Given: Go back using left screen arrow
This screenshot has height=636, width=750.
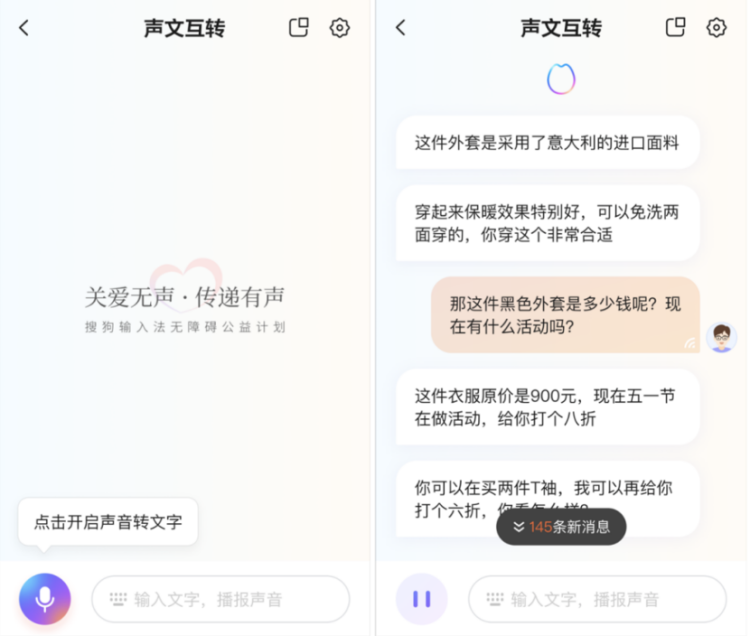Looking at the screenshot, I should click(x=24, y=28).
